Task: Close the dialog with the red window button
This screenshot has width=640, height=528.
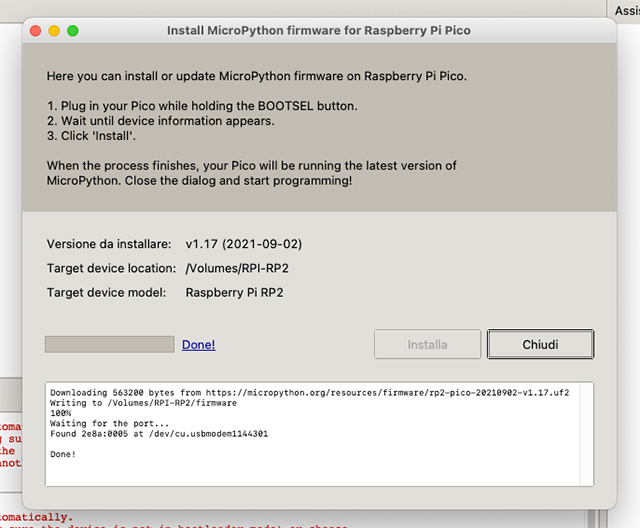Action: tap(36, 31)
